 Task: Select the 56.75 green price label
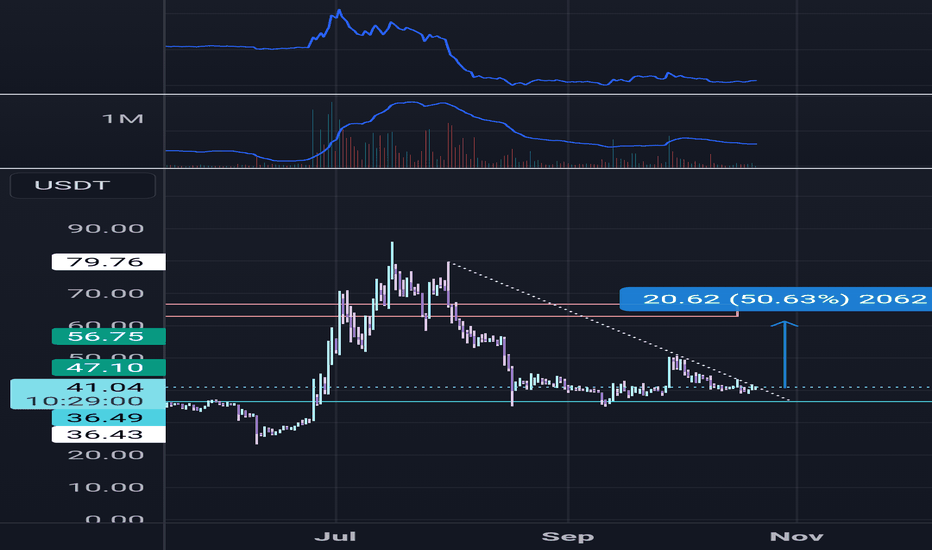click(108, 337)
